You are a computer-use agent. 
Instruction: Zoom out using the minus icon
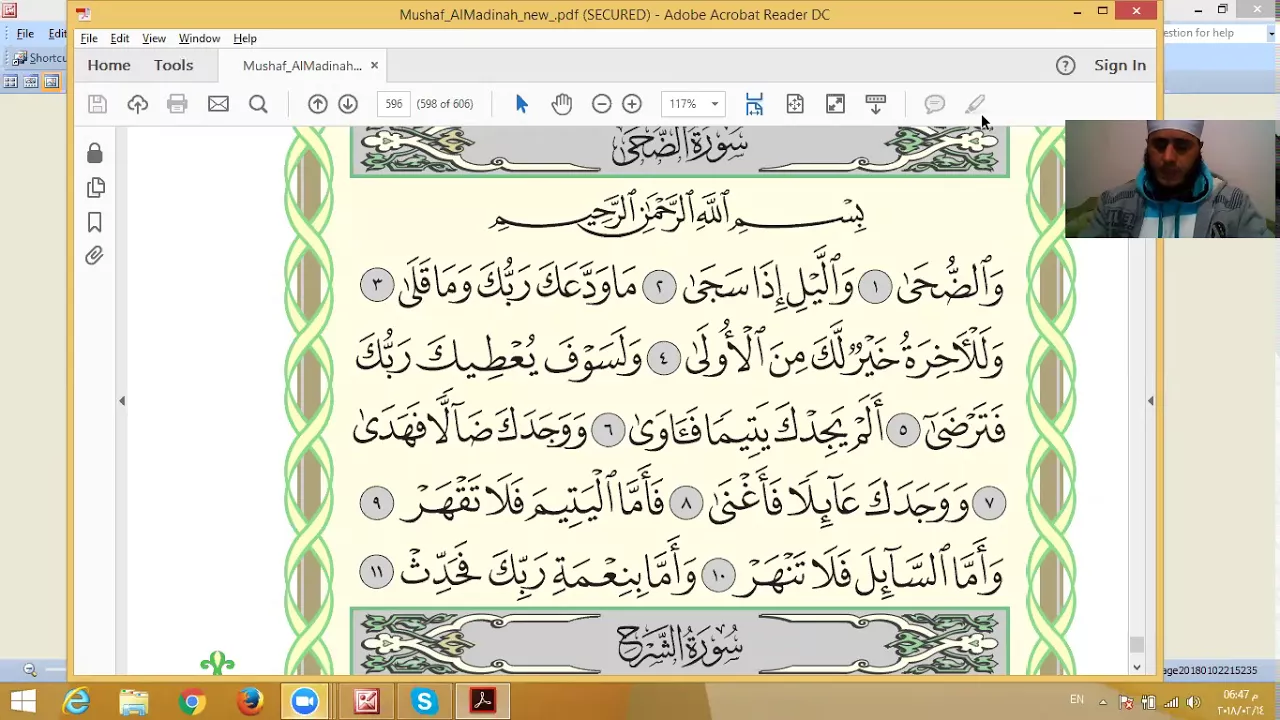(601, 104)
